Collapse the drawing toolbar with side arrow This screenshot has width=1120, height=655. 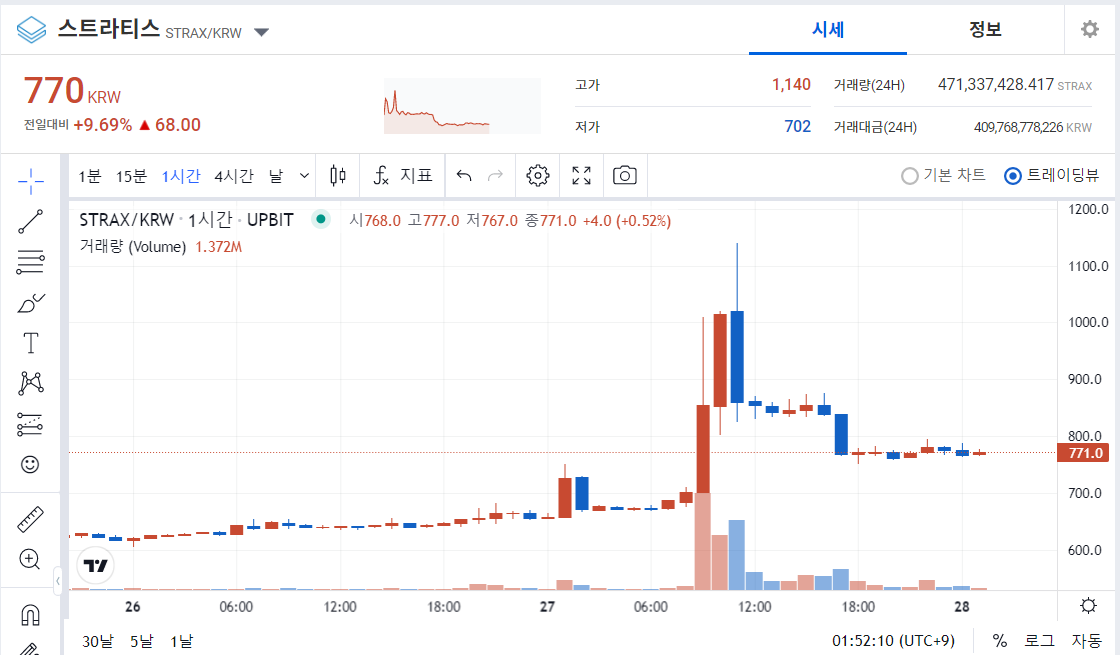(58, 581)
